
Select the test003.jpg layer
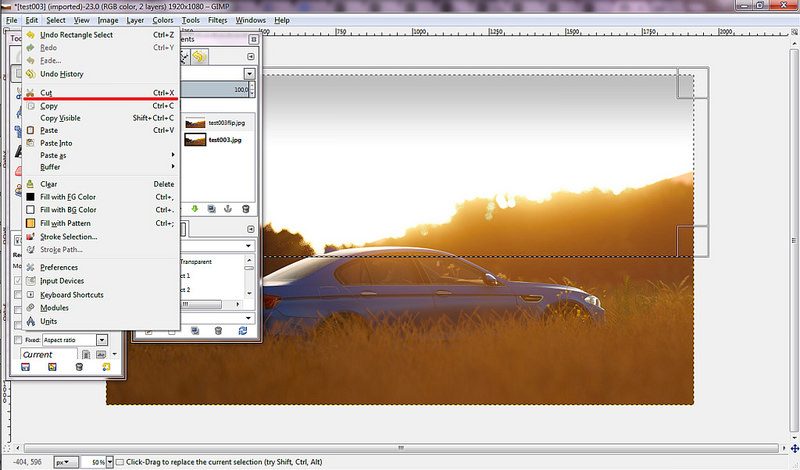point(218,140)
